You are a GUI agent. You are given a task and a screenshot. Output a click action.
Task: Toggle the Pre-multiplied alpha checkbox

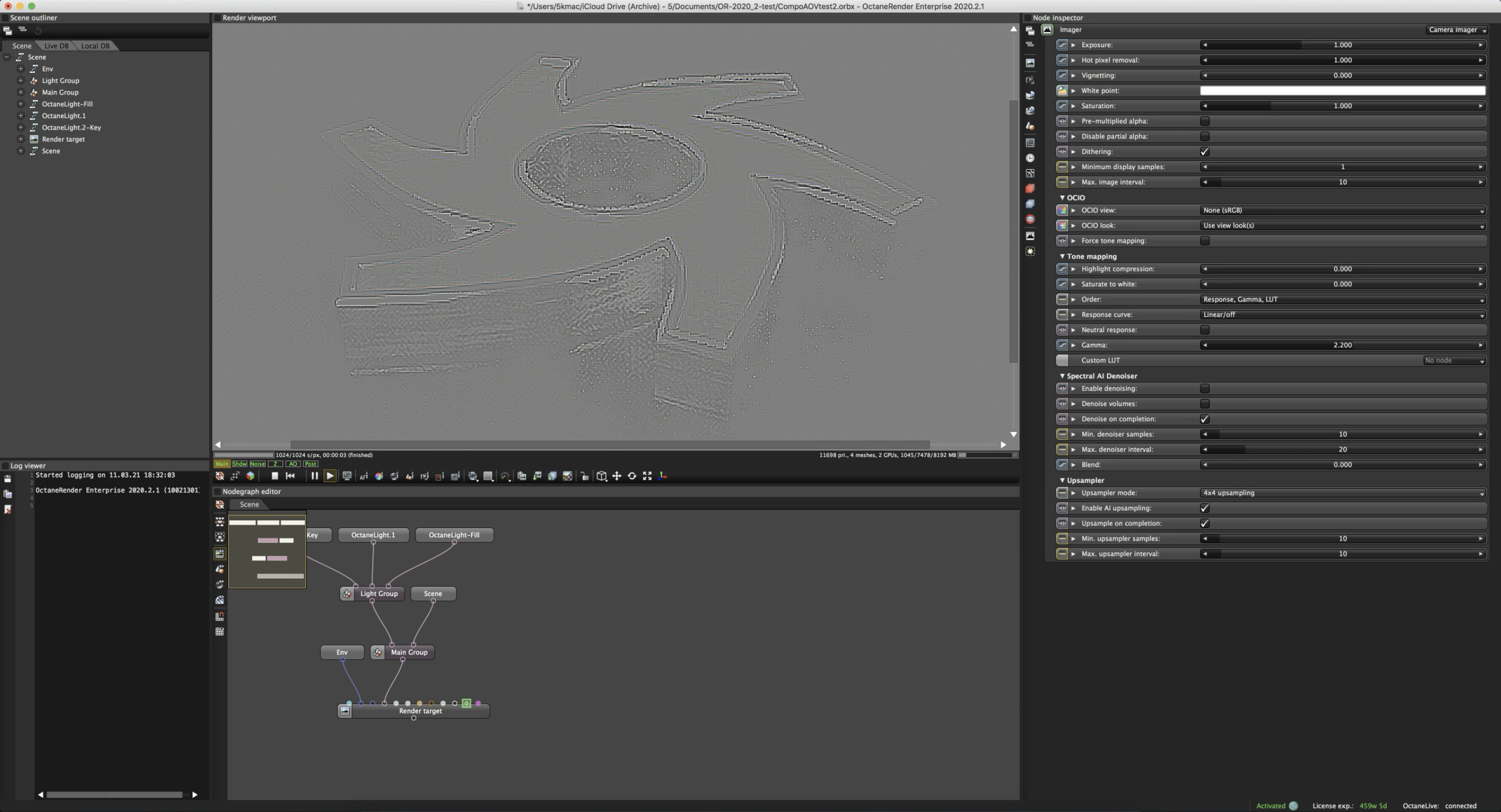(x=1204, y=121)
